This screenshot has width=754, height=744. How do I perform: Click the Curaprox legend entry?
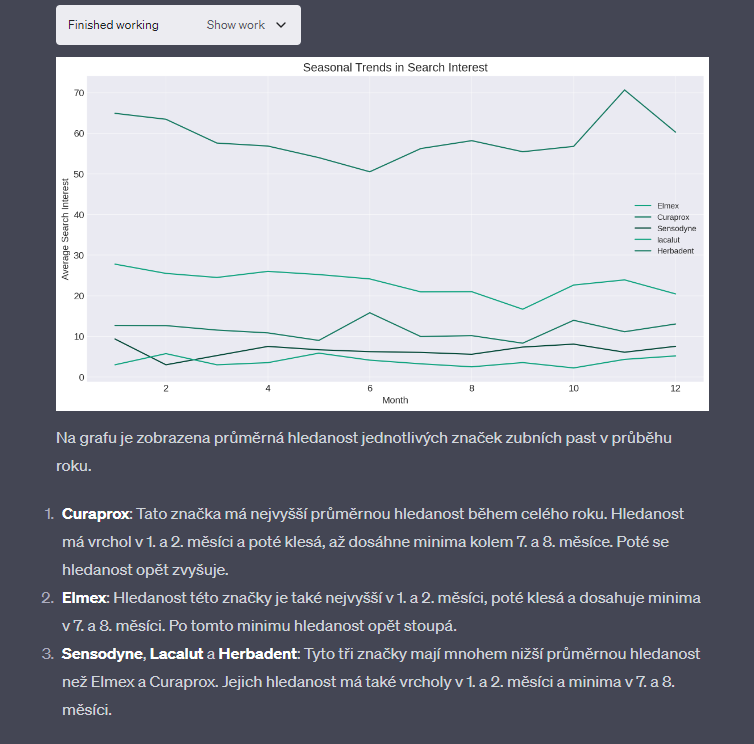click(662, 217)
